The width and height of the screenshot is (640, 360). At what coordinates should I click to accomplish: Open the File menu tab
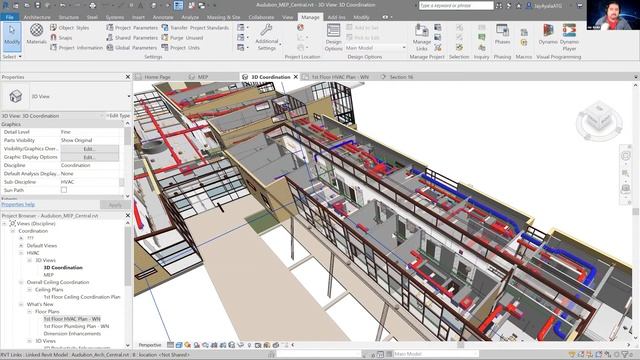point(9,17)
